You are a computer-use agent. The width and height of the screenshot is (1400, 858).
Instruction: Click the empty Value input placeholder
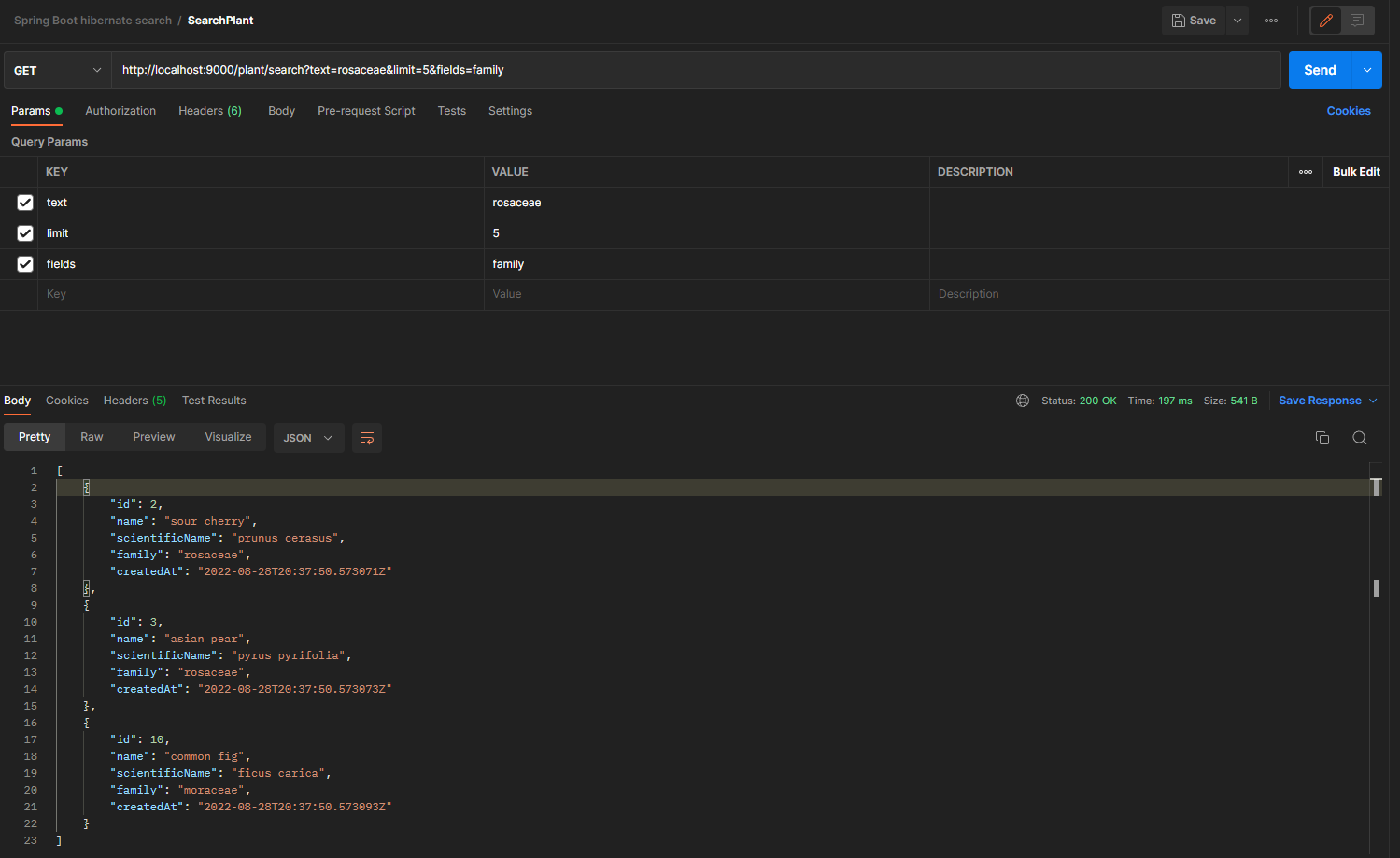(x=706, y=294)
